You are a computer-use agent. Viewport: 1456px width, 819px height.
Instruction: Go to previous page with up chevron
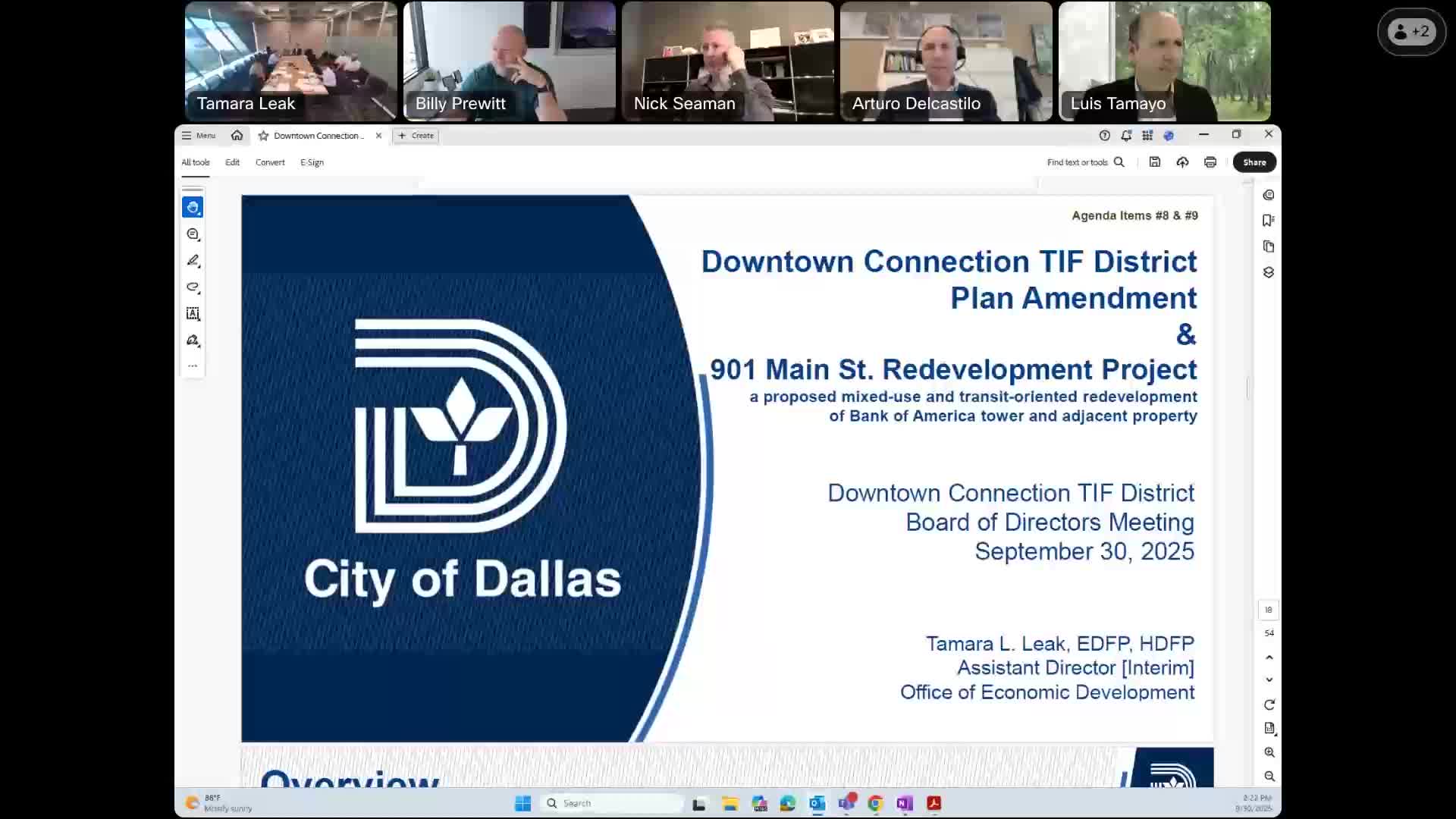pyautogui.click(x=1269, y=657)
